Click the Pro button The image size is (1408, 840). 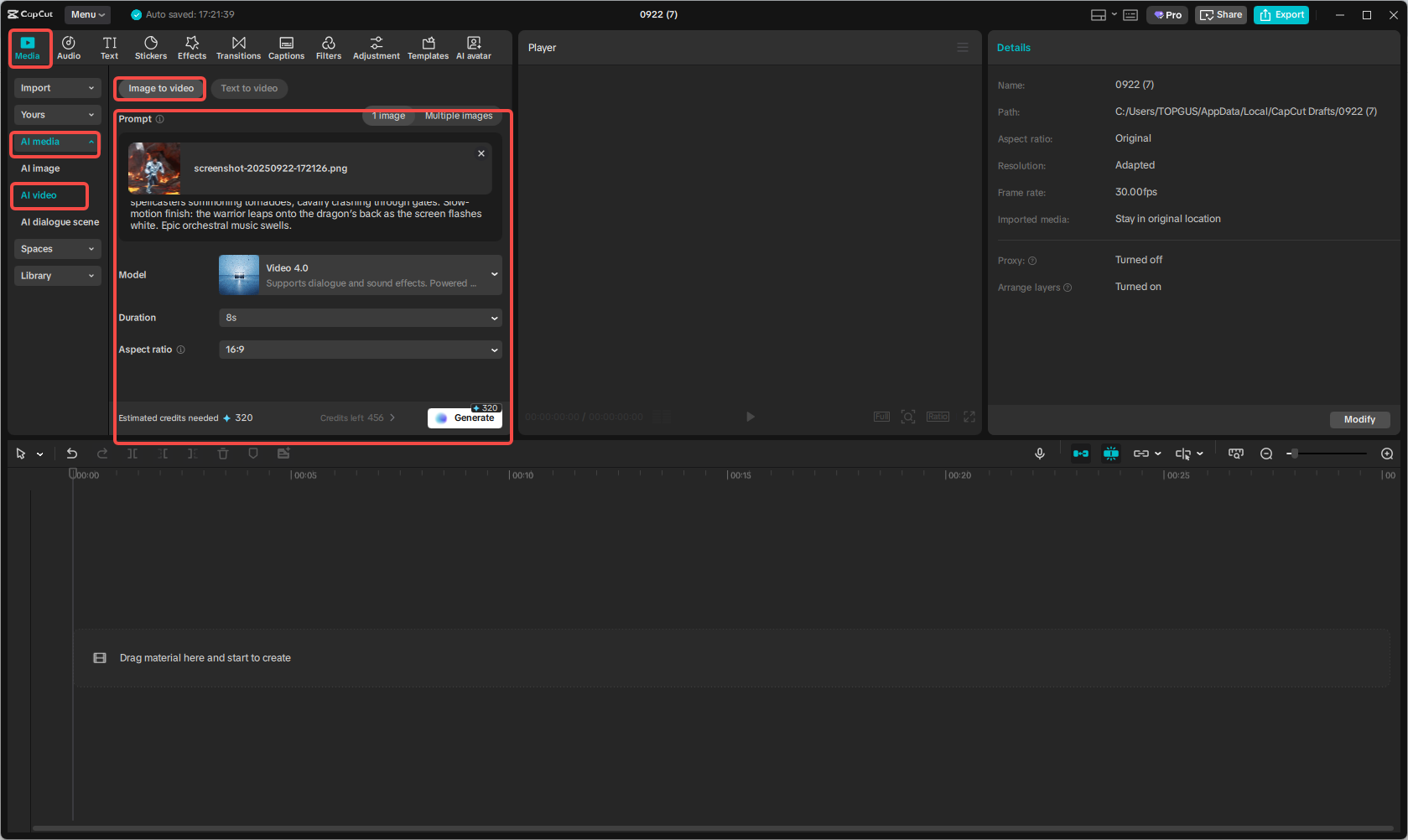click(1167, 15)
